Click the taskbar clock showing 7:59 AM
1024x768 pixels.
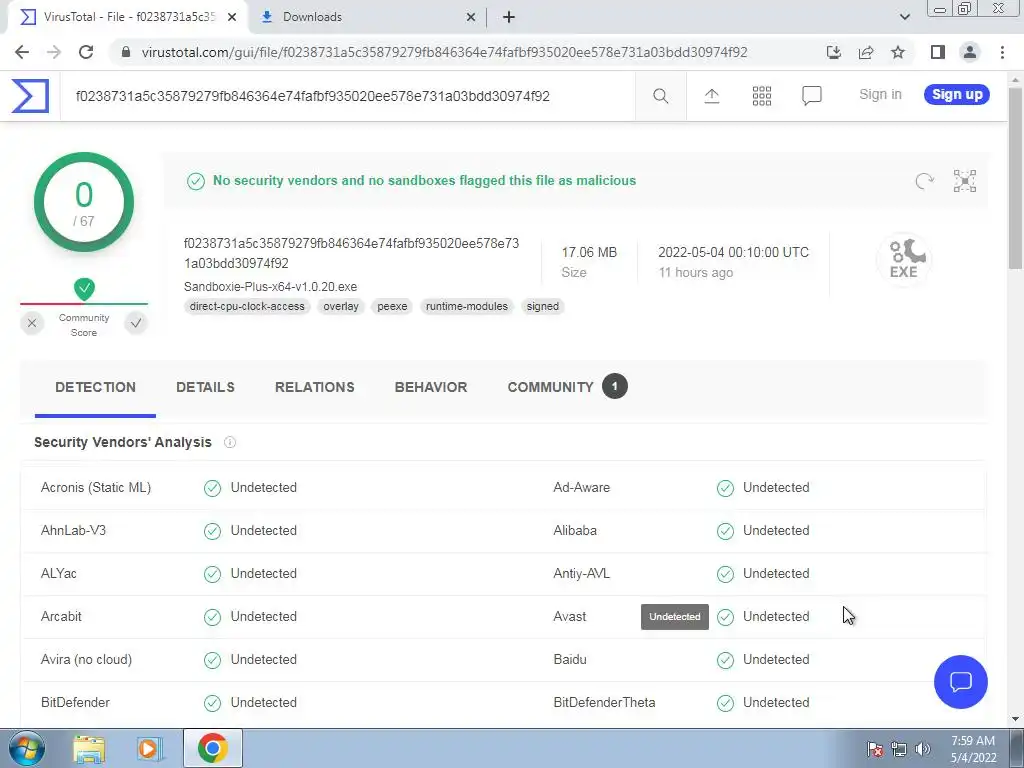pos(973,749)
